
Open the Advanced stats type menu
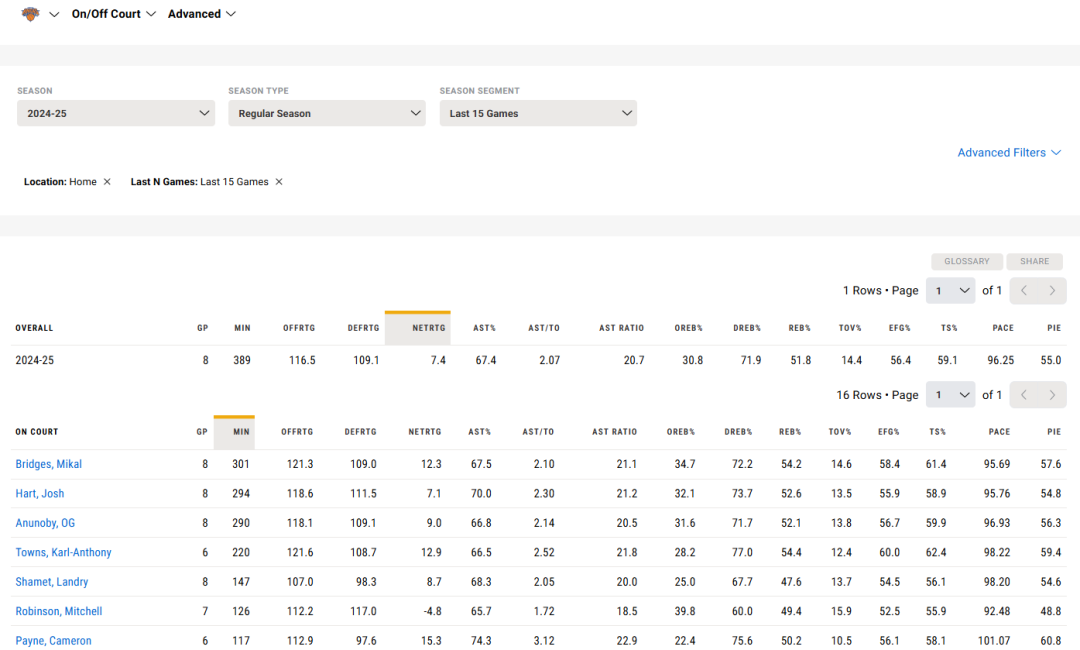coord(202,14)
